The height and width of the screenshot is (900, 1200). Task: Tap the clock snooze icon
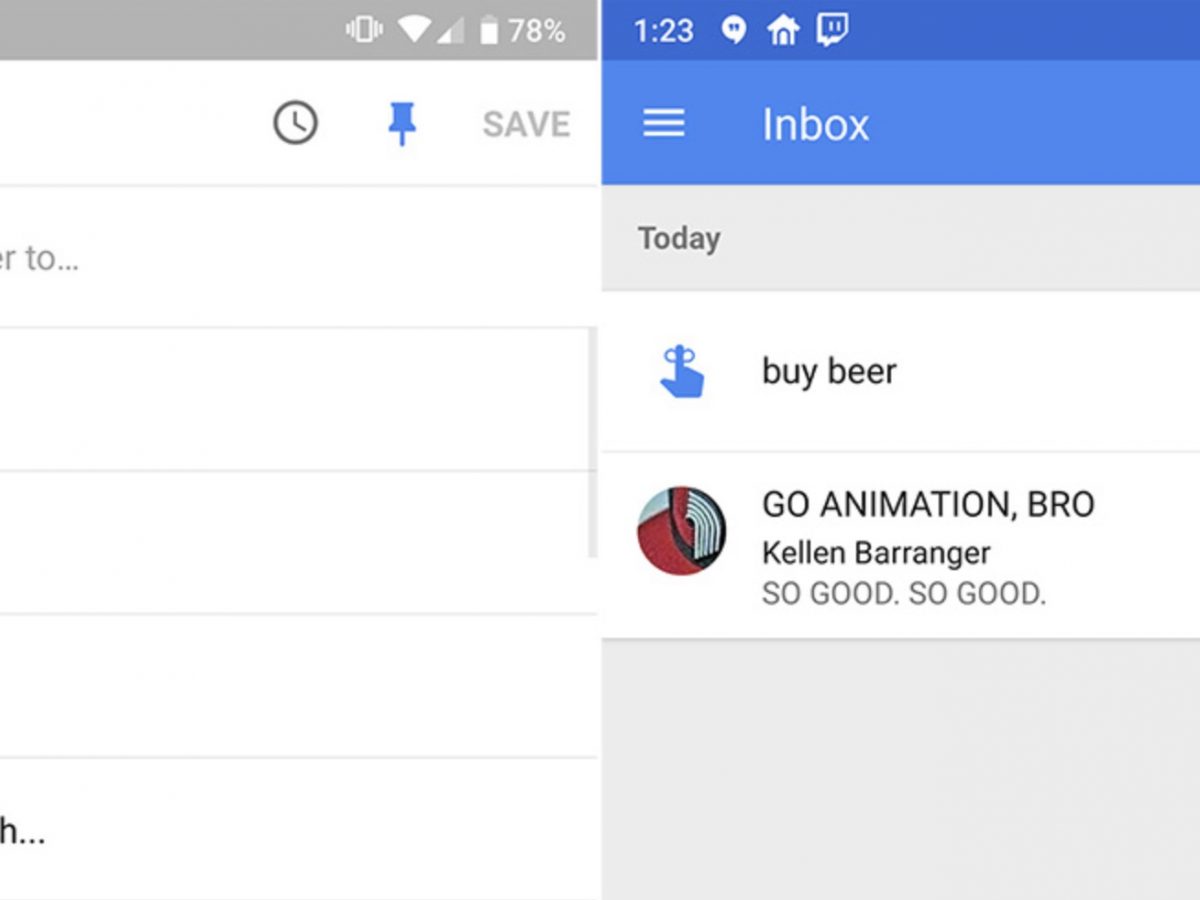coord(295,124)
